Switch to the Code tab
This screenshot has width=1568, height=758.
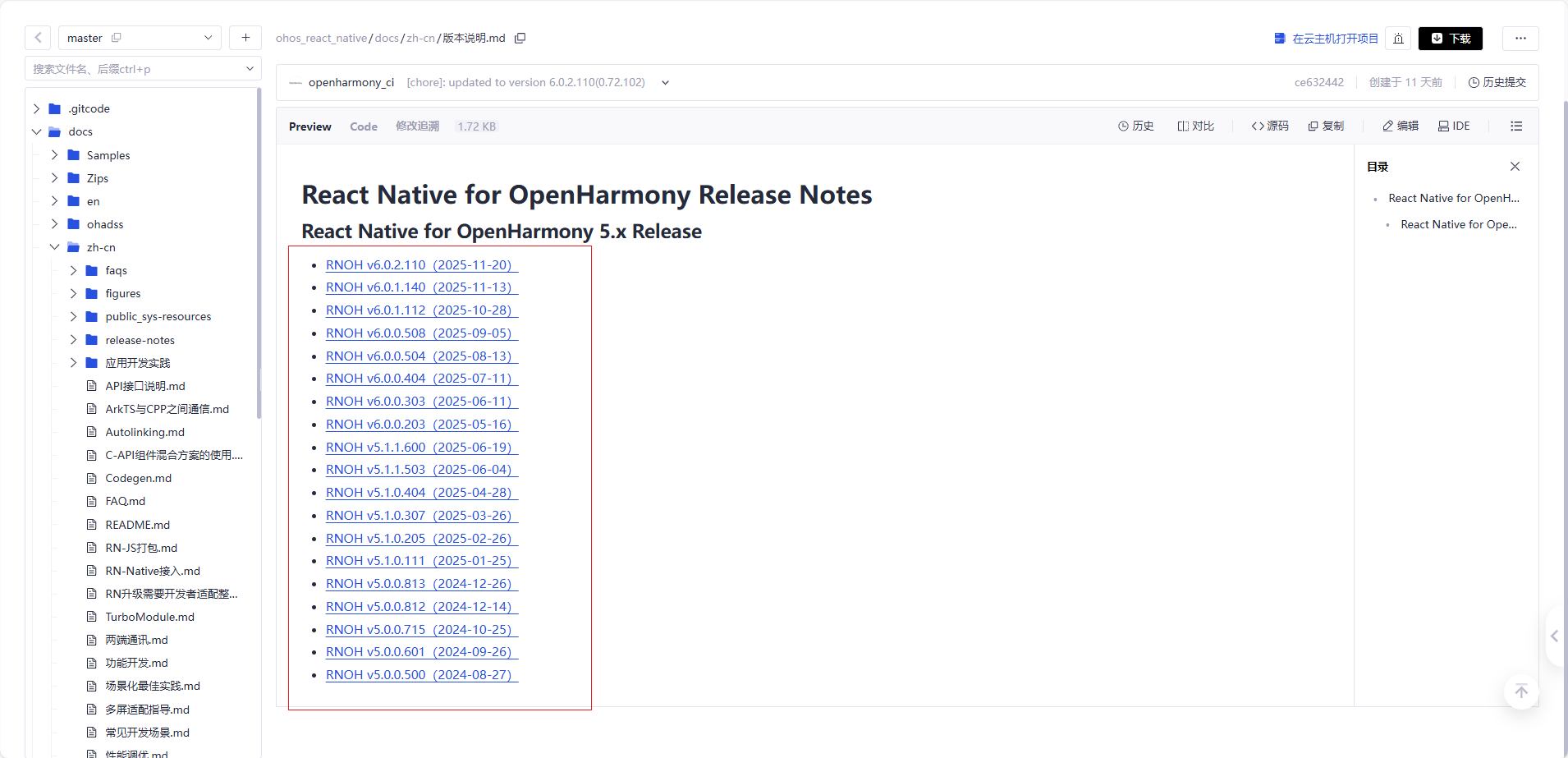tap(364, 126)
